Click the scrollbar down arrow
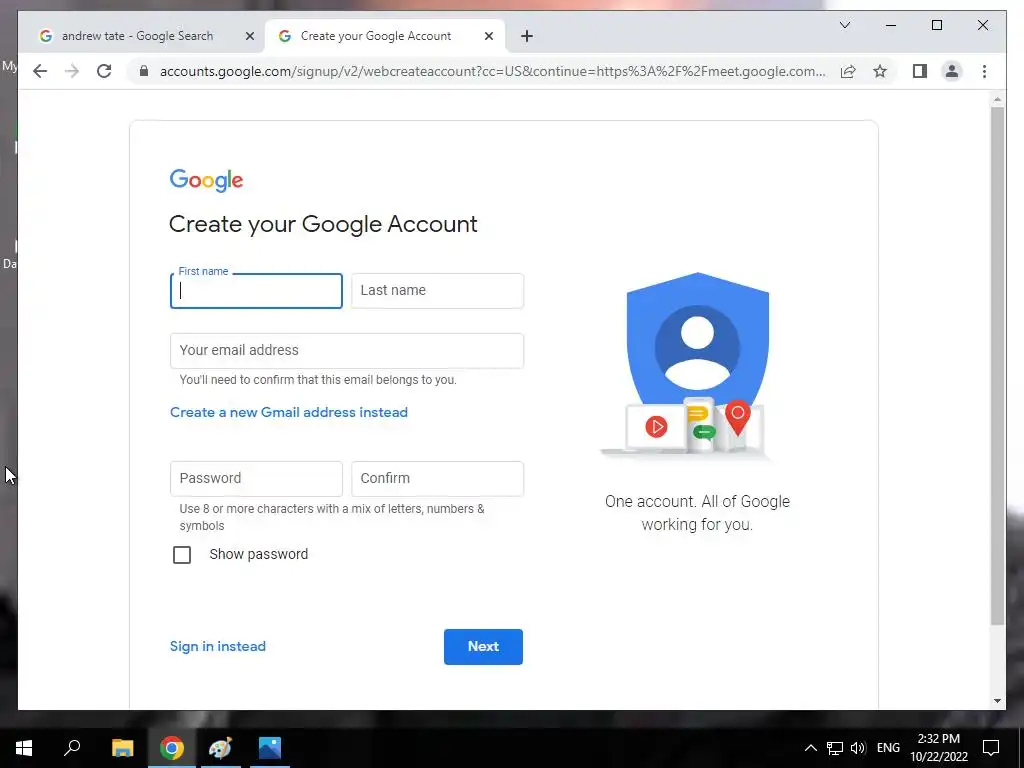This screenshot has width=1024, height=768. click(997, 701)
